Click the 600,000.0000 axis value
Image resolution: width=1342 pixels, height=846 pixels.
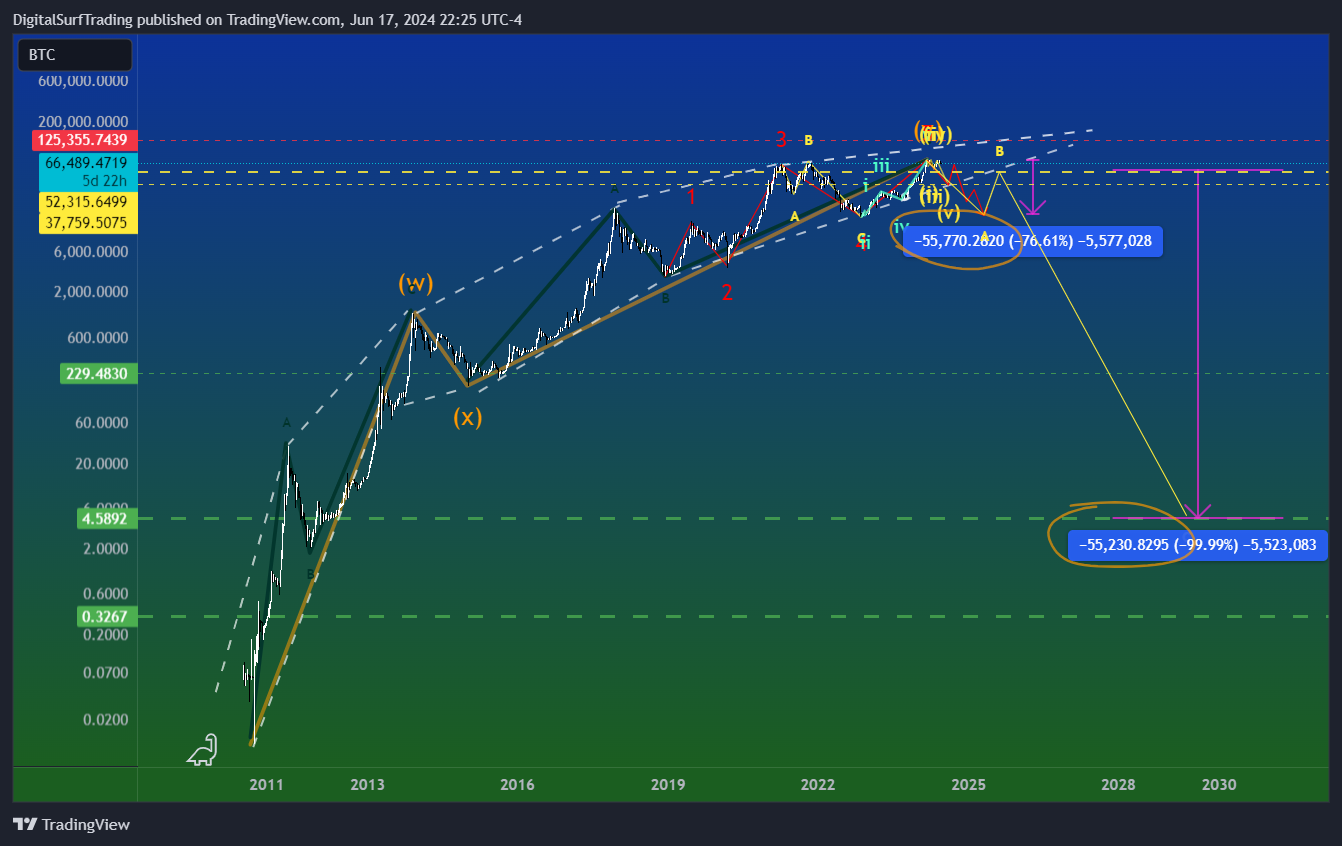(x=83, y=82)
